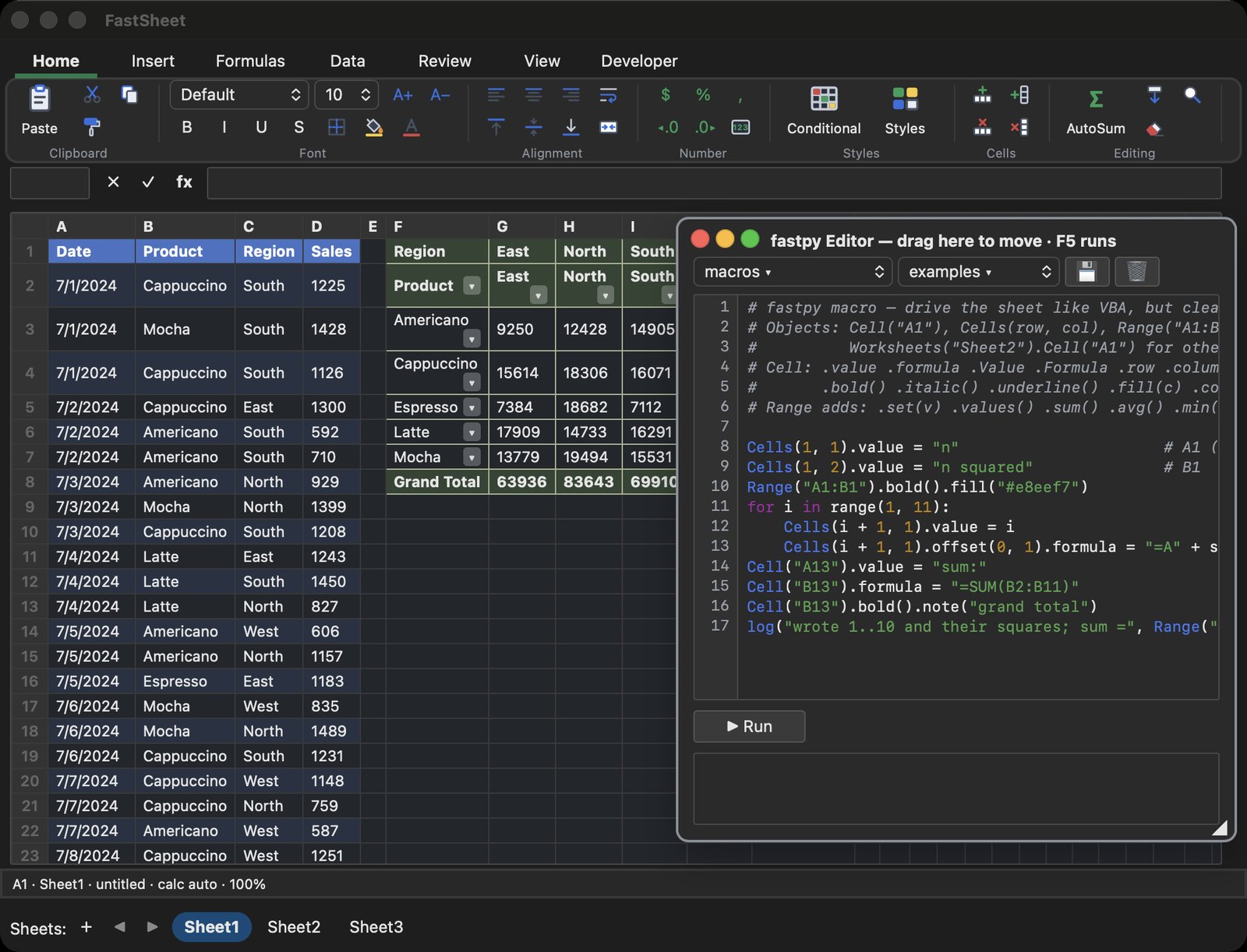Click the Wrap Text icon

[609, 95]
